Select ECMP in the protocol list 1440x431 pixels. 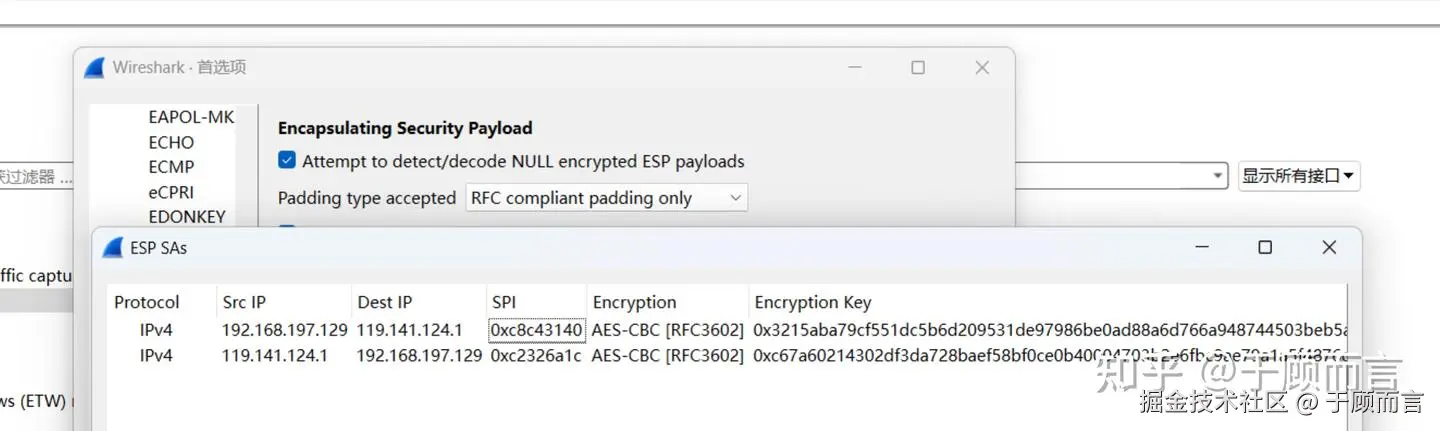coord(171,167)
